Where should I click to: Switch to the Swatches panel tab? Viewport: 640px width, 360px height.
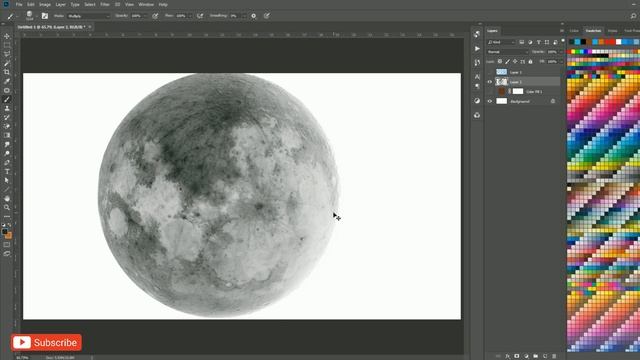click(593, 31)
